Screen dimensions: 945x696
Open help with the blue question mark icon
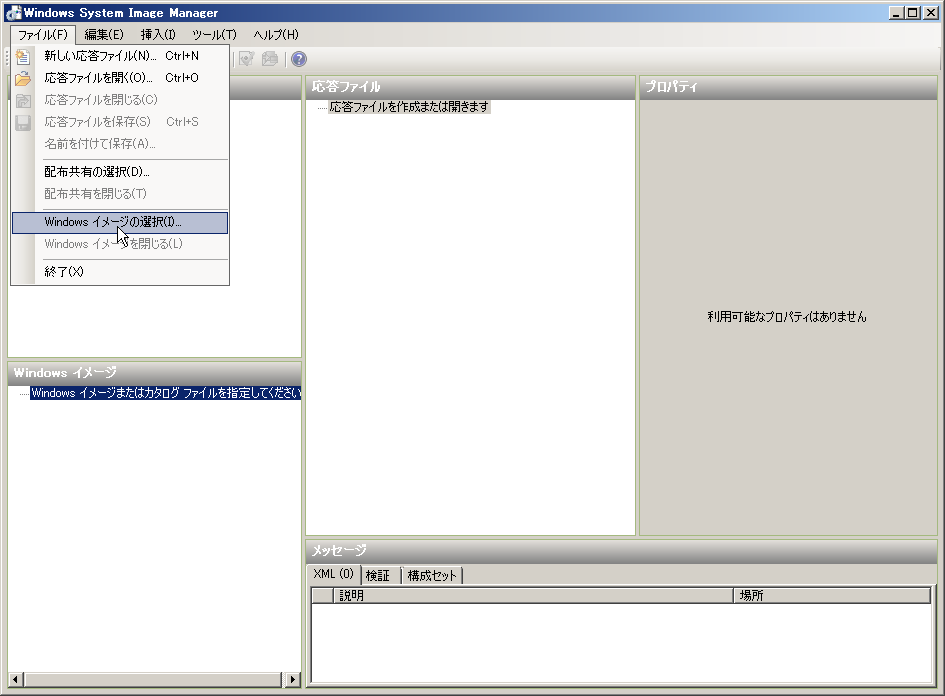coord(299,58)
